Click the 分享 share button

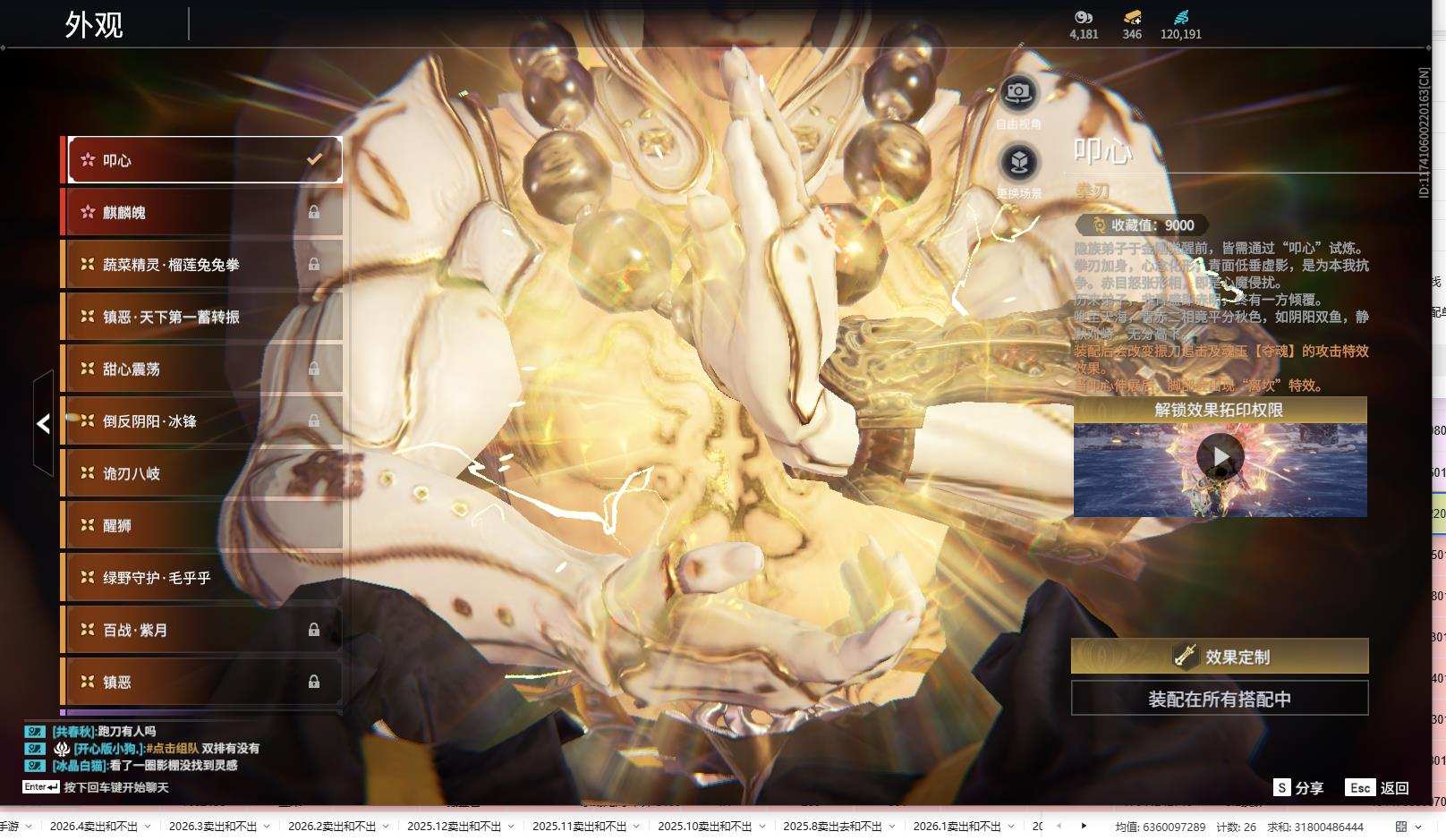(x=1298, y=787)
